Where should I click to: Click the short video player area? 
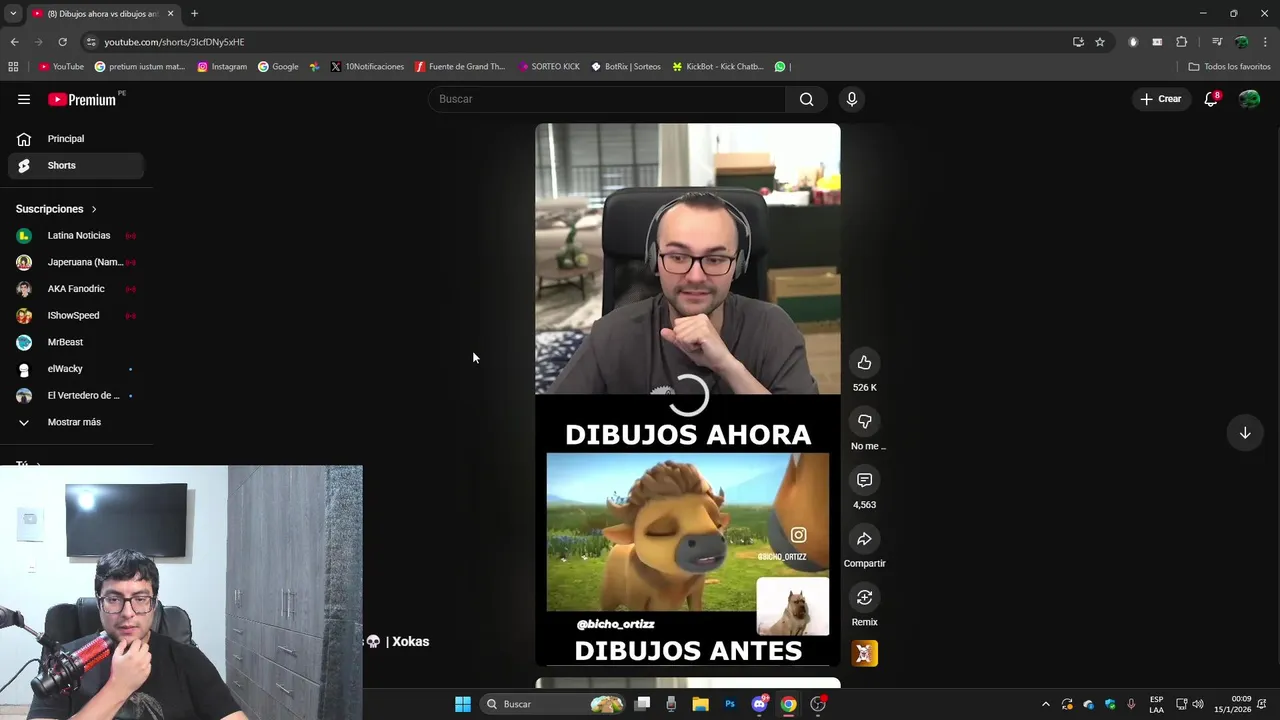[688, 395]
